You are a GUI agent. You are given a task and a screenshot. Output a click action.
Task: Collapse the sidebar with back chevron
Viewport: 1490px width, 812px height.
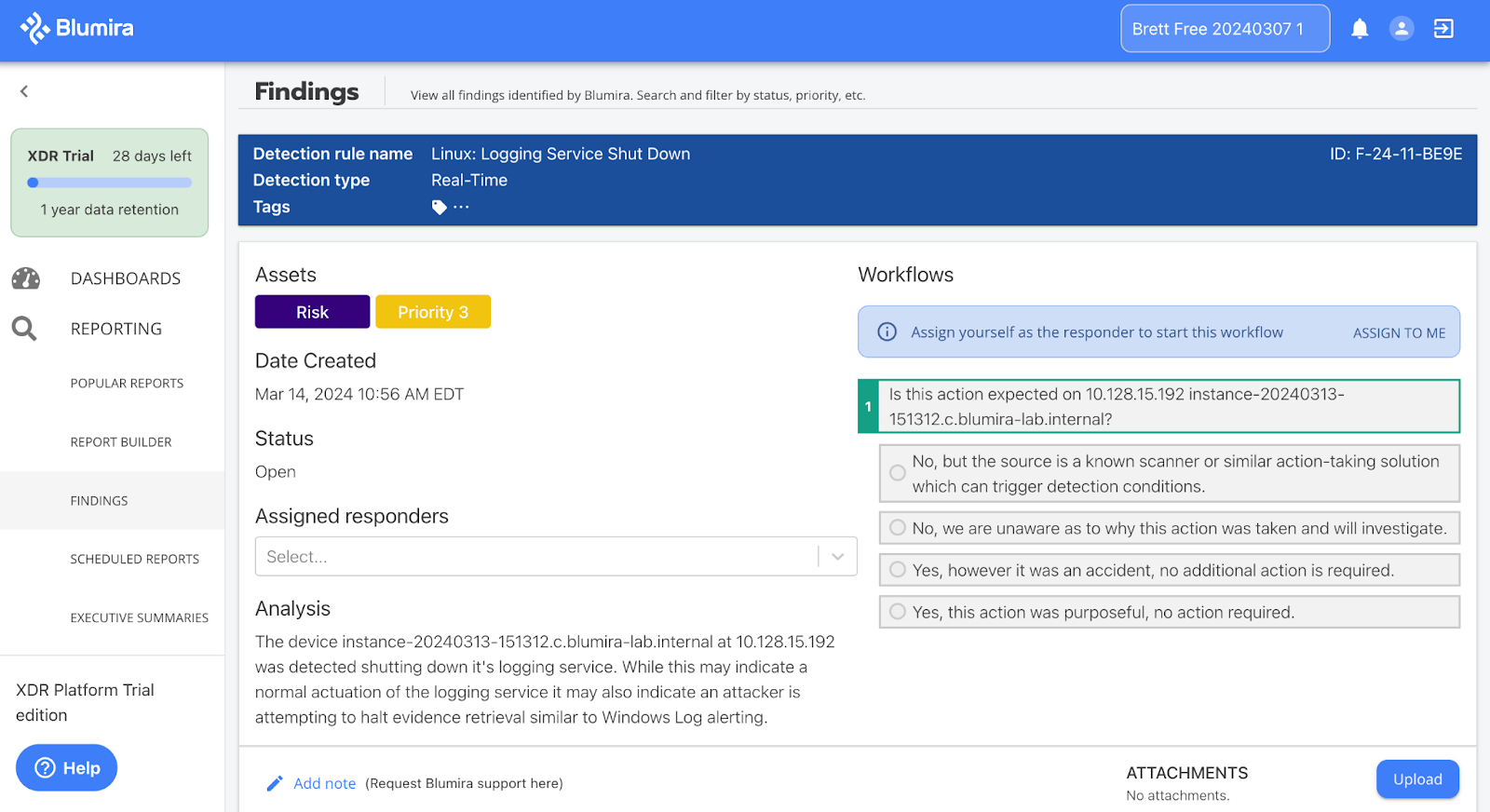pyautogui.click(x=24, y=91)
